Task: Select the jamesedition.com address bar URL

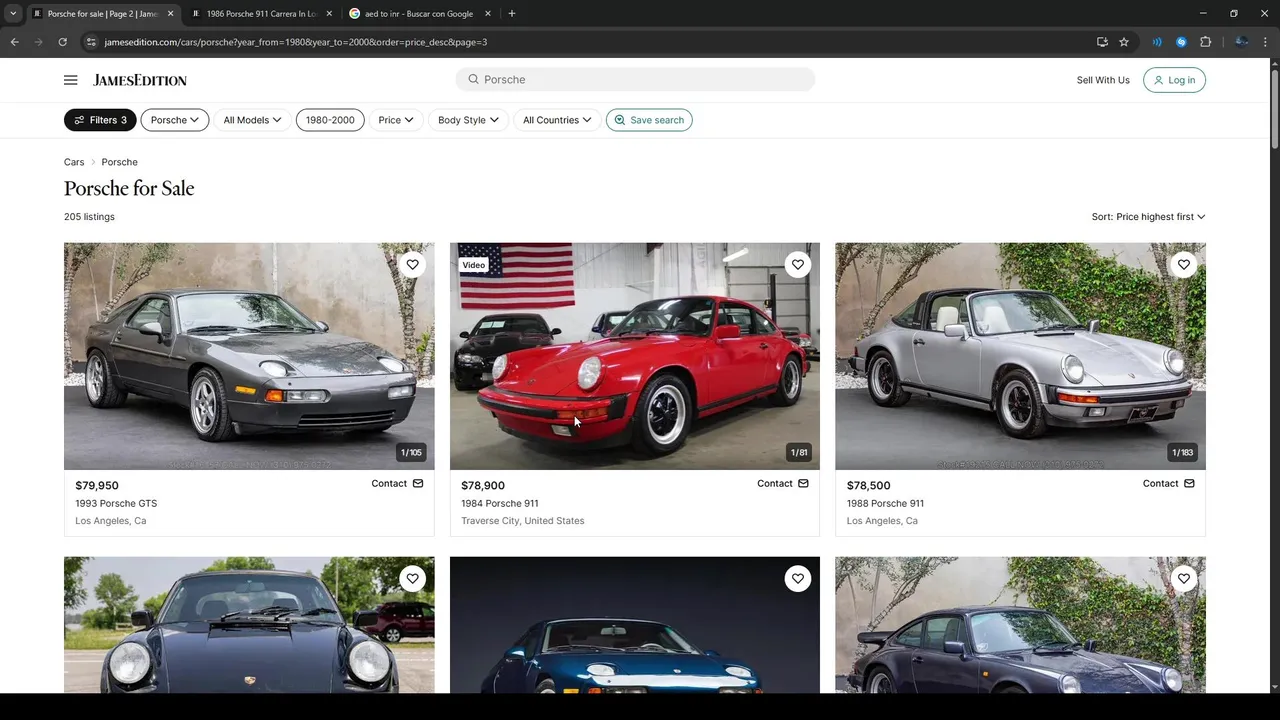Action: coord(296,42)
